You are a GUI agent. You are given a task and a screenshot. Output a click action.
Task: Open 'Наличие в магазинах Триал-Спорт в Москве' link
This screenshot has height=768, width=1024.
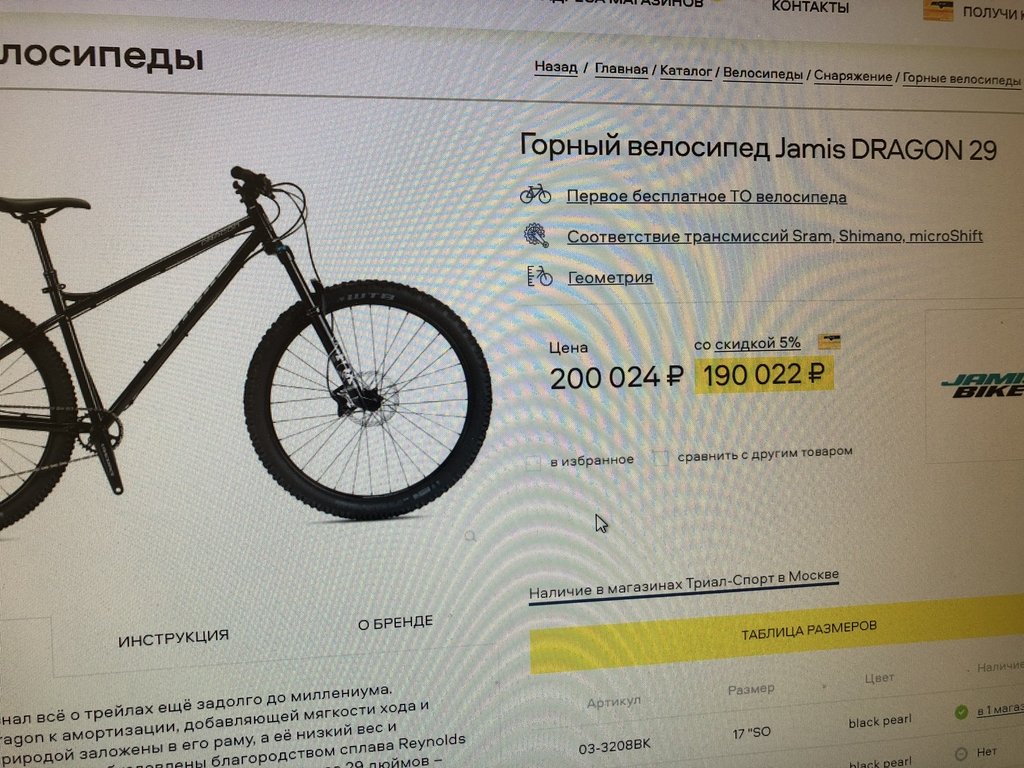pyautogui.click(x=683, y=584)
